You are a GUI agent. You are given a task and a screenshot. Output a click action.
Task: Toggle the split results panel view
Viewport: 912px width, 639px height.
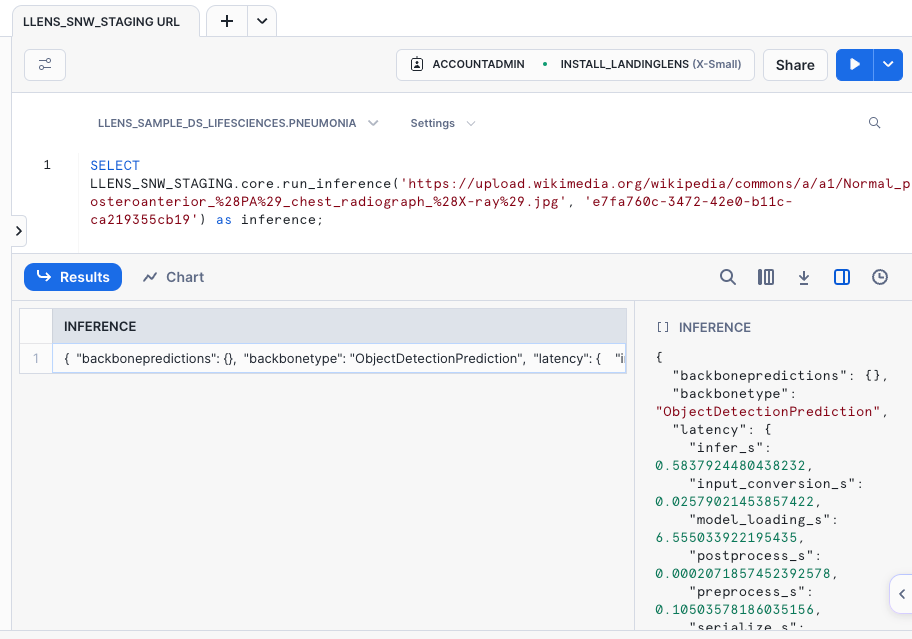[841, 277]
